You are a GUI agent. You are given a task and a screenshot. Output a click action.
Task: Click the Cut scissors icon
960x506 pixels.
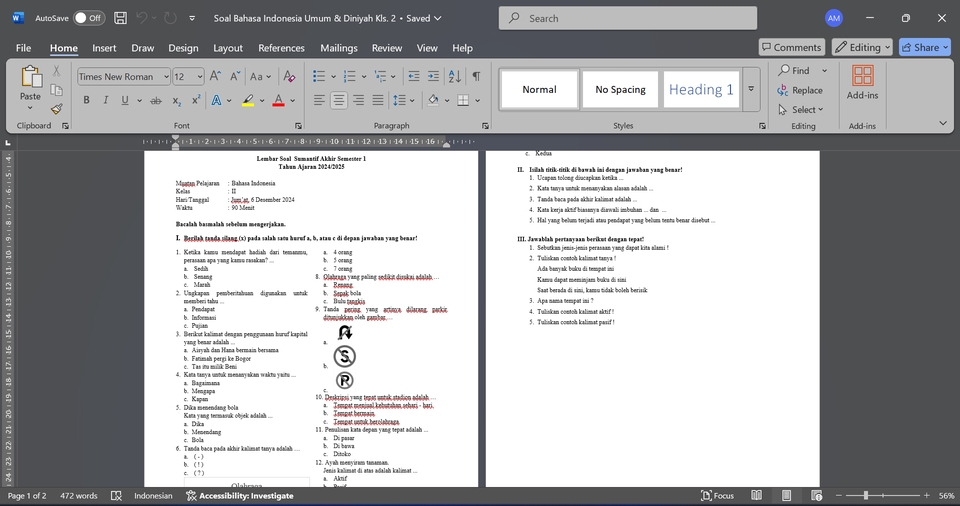[56, 70]
